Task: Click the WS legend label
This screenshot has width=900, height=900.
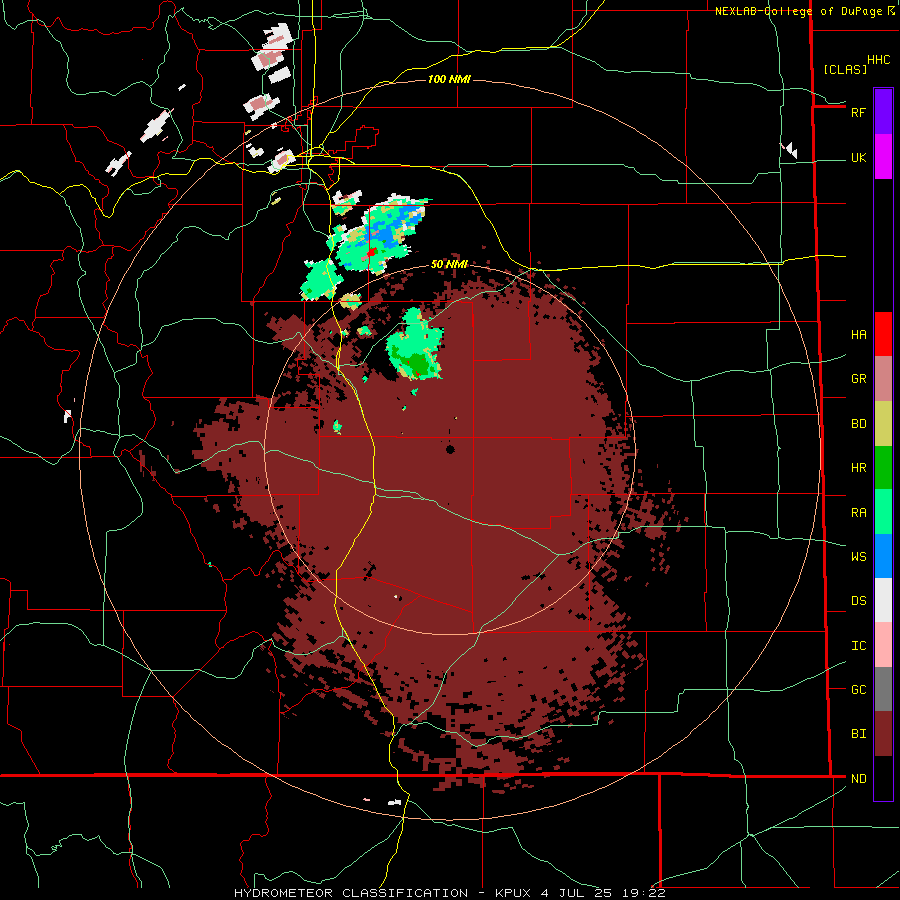Action: coord(858,556)
